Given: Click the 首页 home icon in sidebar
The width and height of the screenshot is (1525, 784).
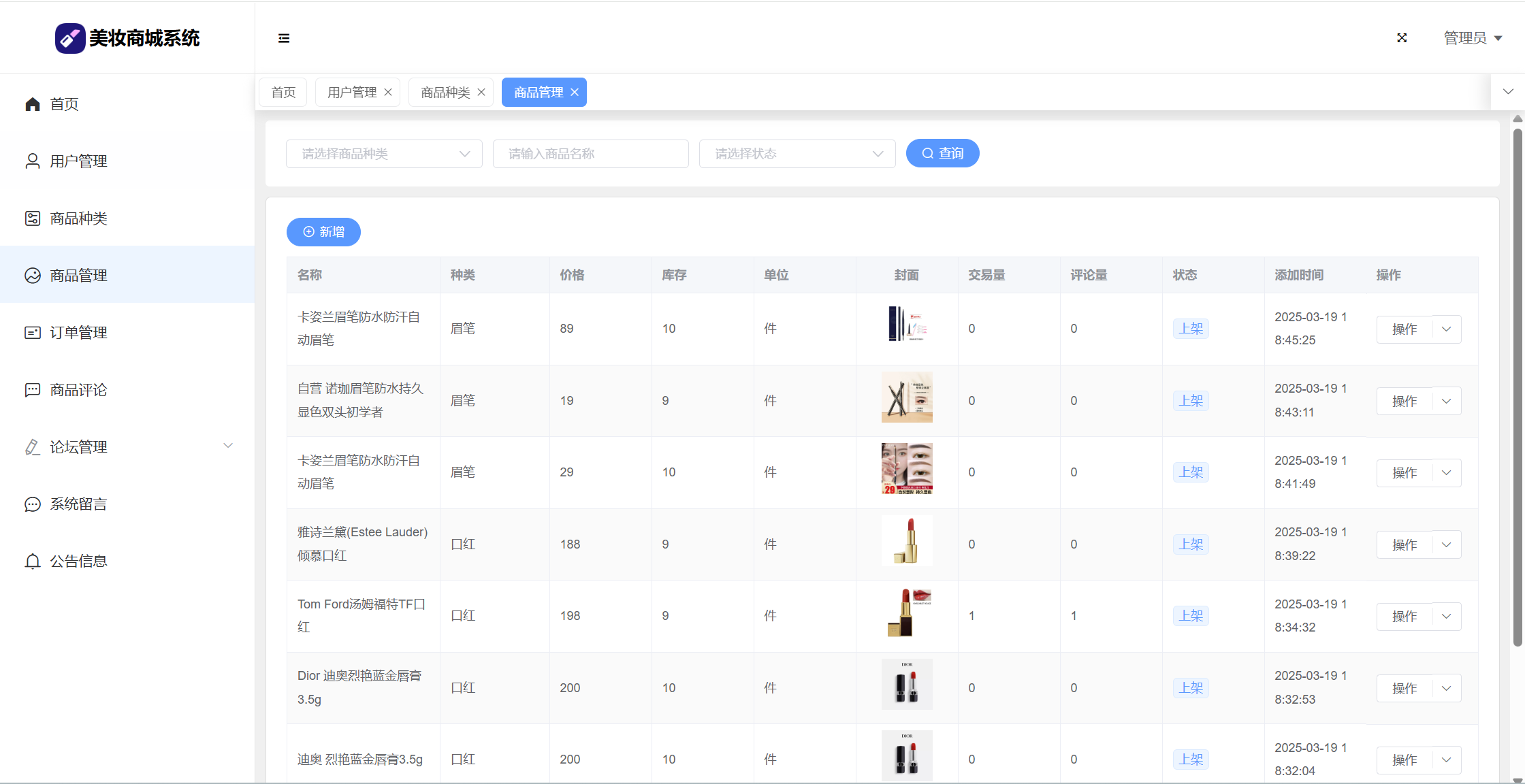Looking at the screenshot, I should tap(33, 104).
